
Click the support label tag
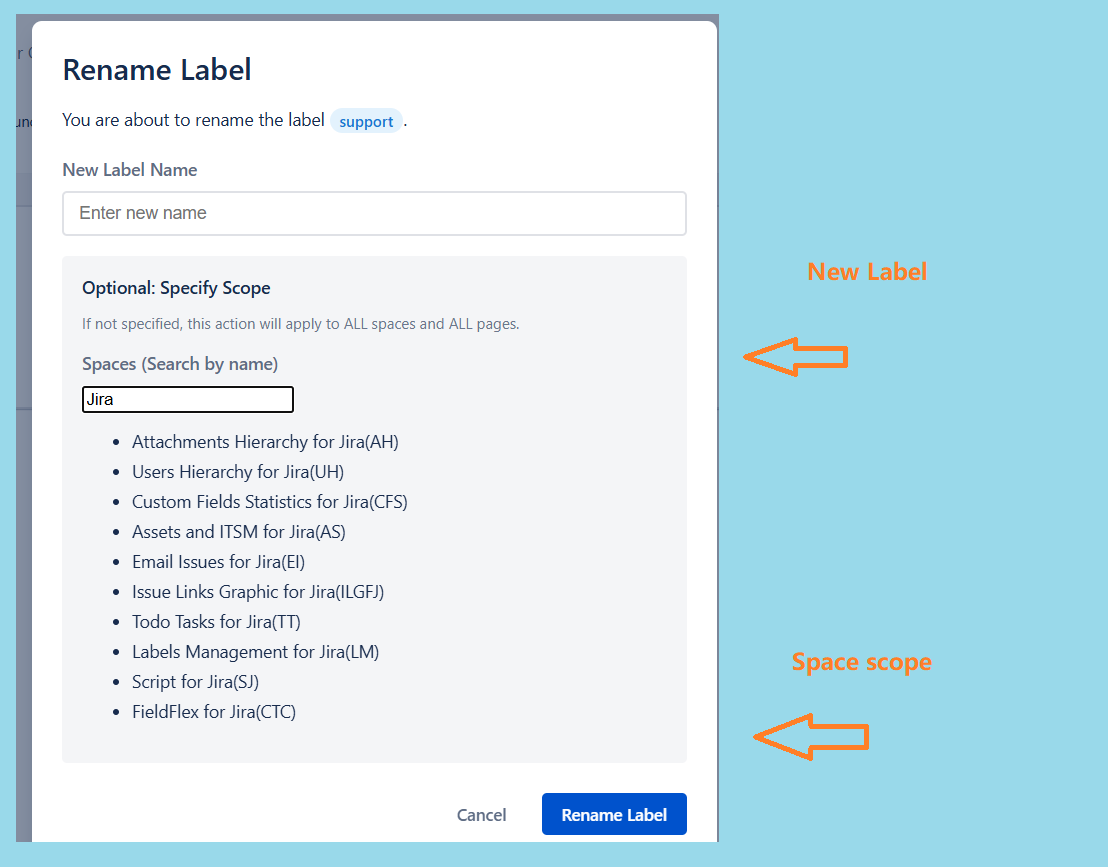coord(366,122)
